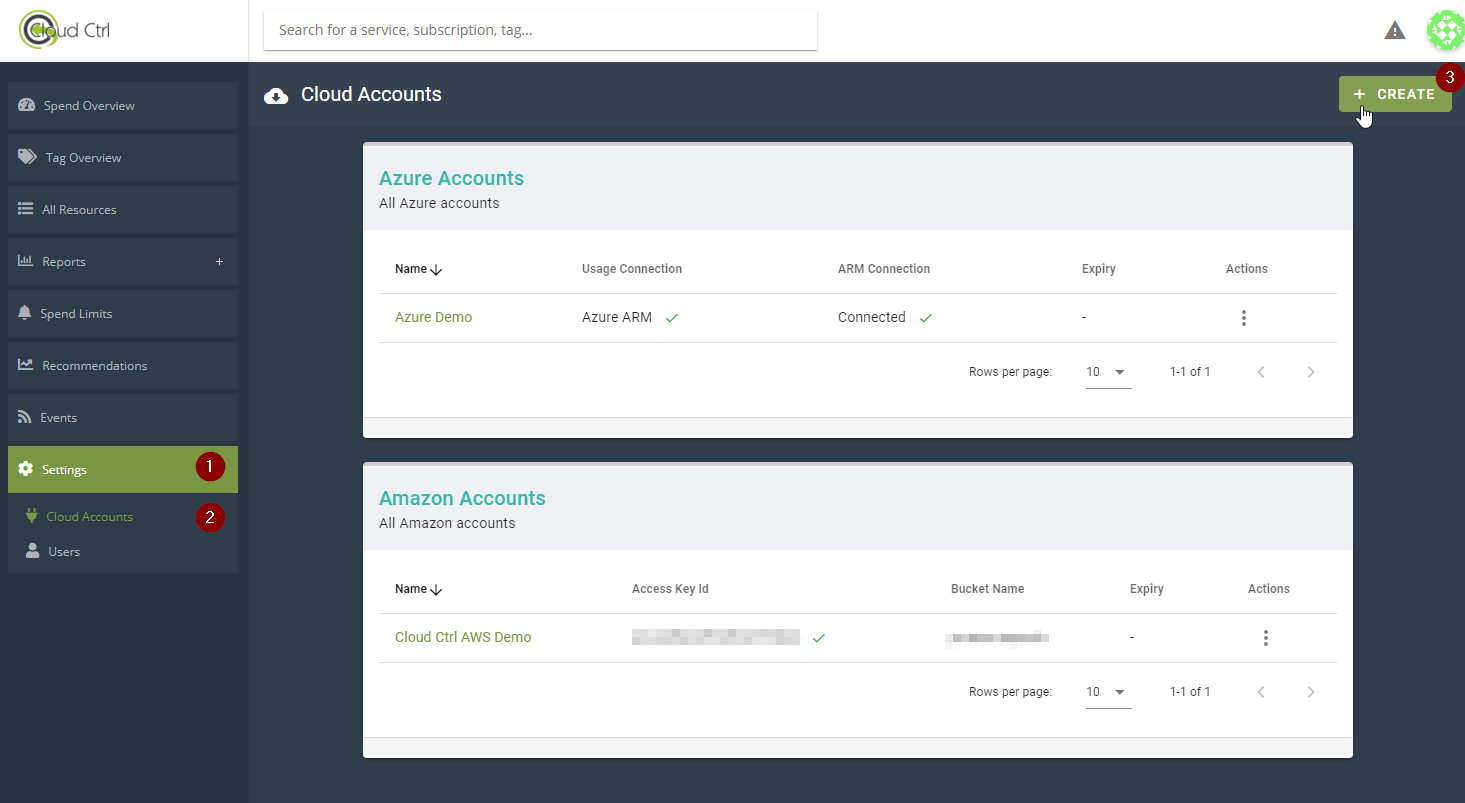Open the Users settings page
The width and height of the screenshot is (1465, 803).
pos(64,552)
